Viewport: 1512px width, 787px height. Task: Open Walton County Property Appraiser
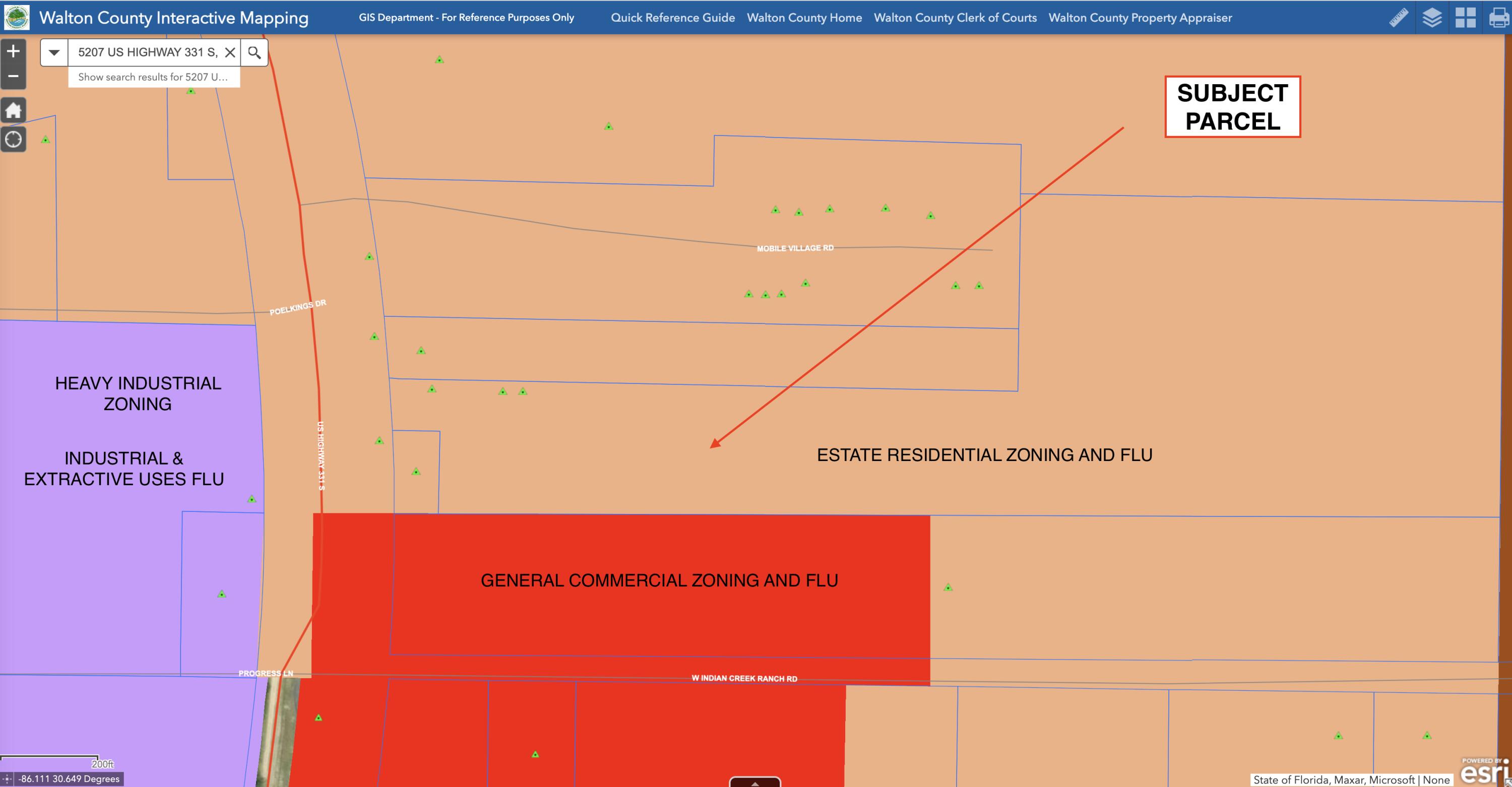tap(1140, 18)
